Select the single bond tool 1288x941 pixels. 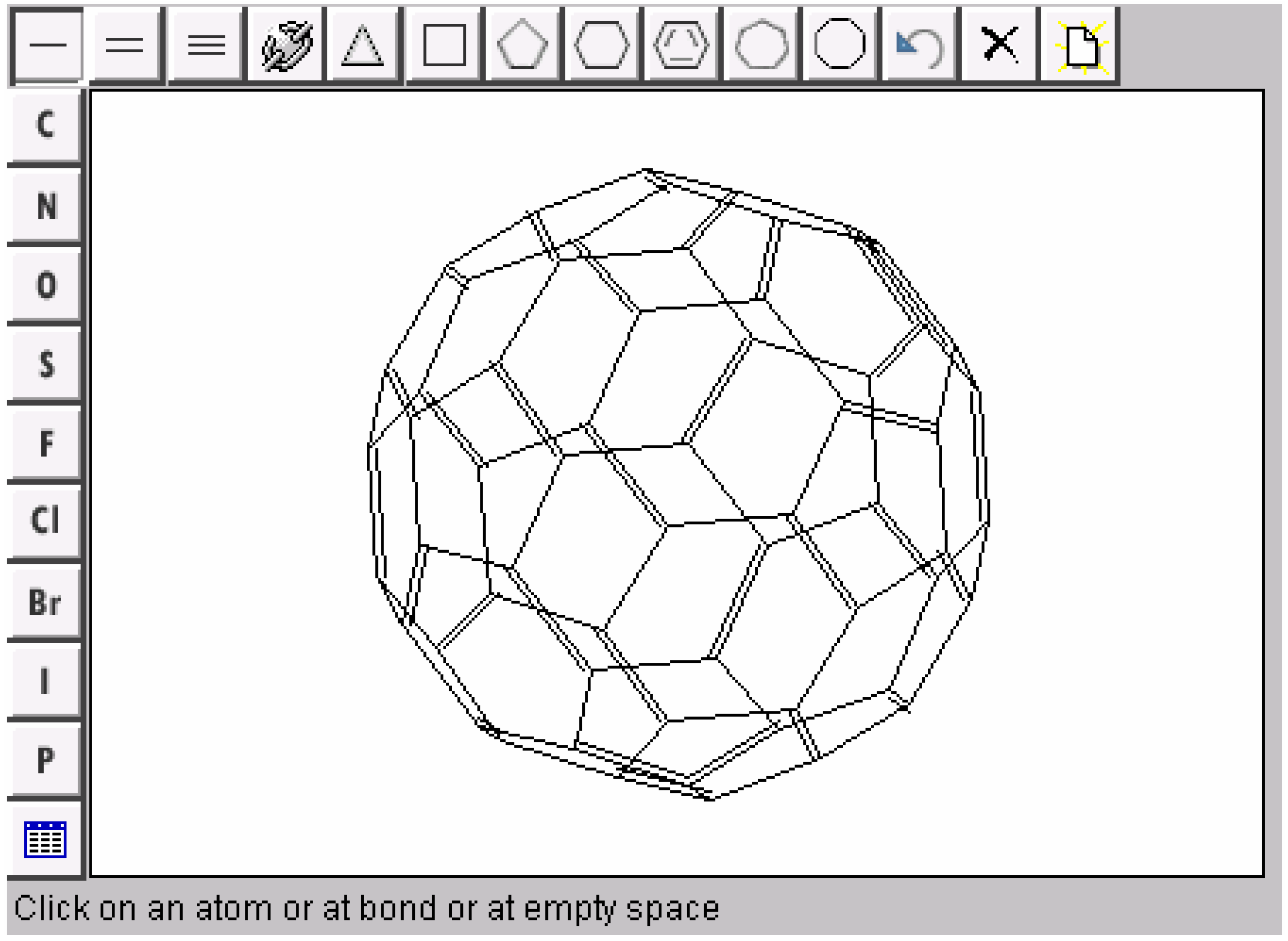tap(47, 44)
